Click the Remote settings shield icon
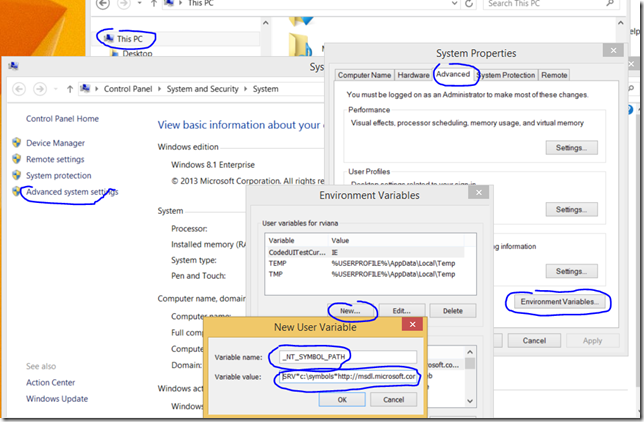 16,159
